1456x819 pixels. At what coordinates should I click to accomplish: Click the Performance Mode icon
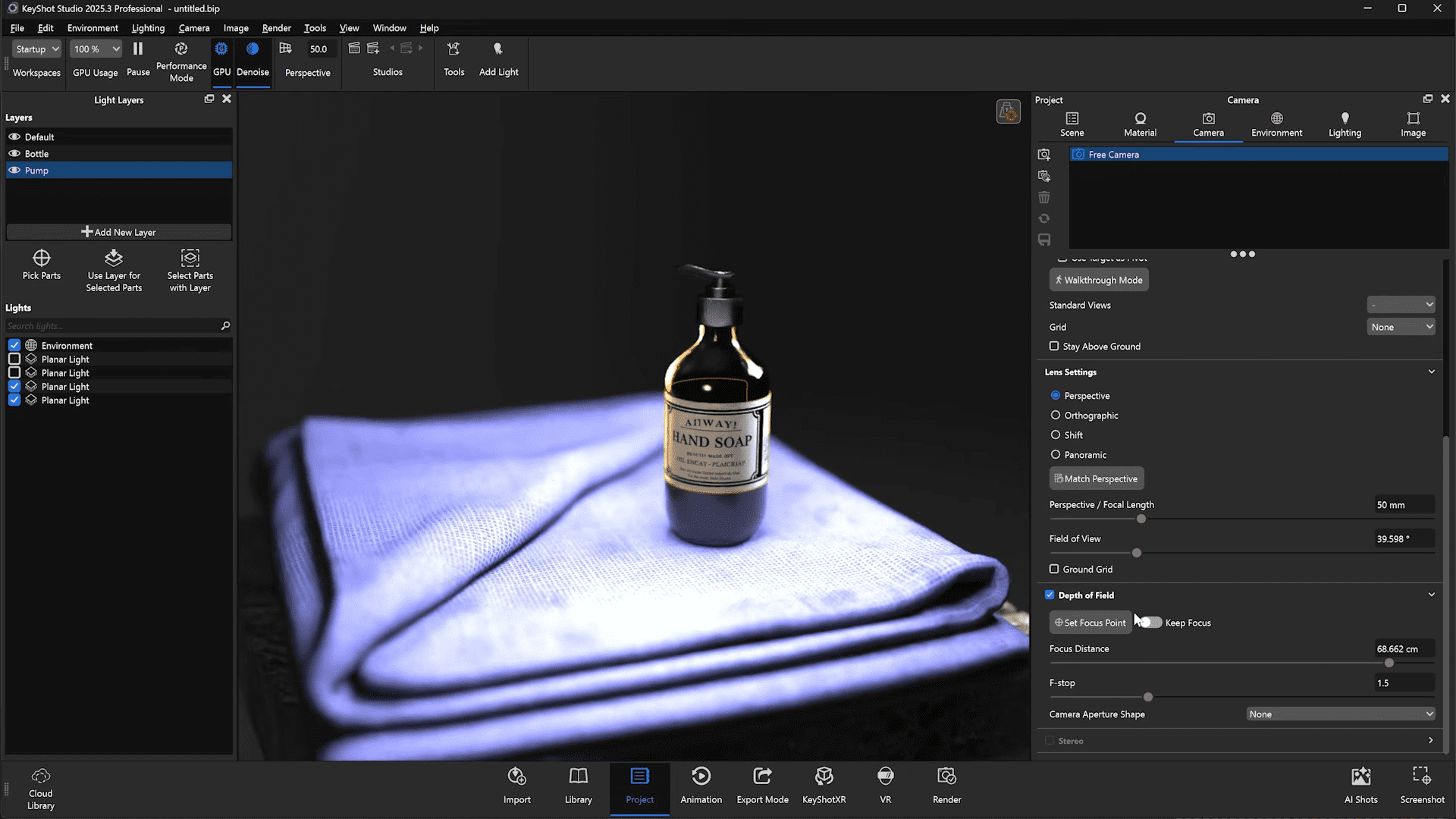coord(181,50)
